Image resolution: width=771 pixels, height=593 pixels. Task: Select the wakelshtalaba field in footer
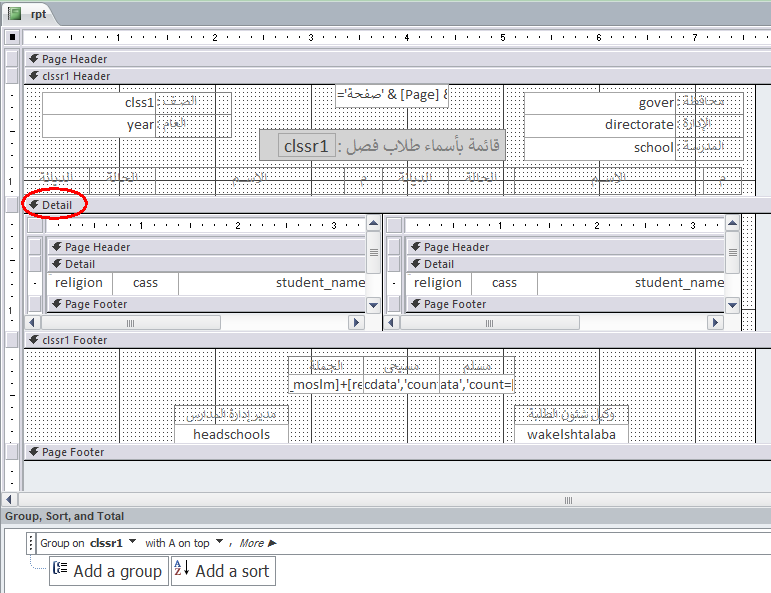coord(571,434)
